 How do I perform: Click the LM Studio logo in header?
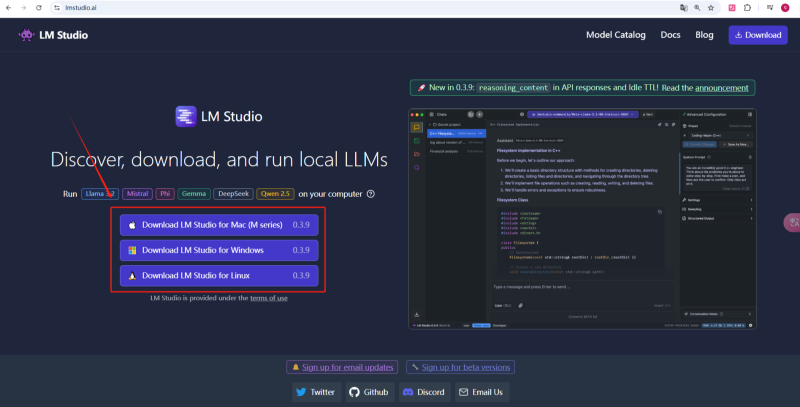pos(52,35)
